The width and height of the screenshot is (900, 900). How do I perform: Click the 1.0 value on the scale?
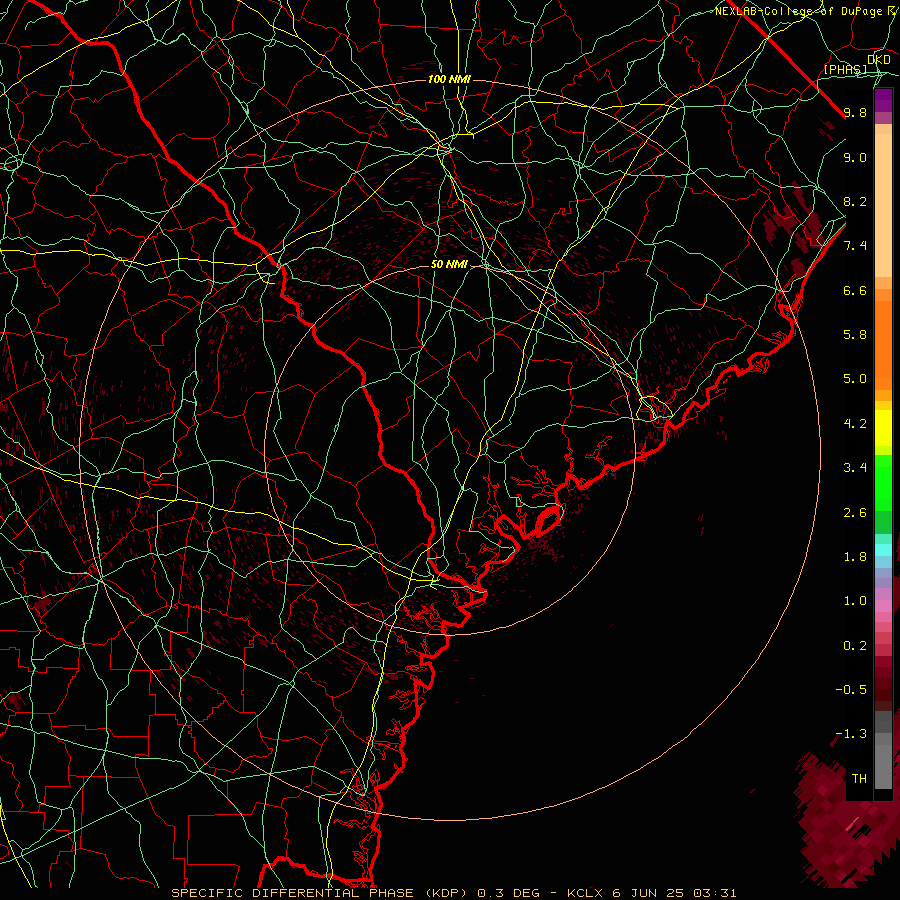pos(855,601)
